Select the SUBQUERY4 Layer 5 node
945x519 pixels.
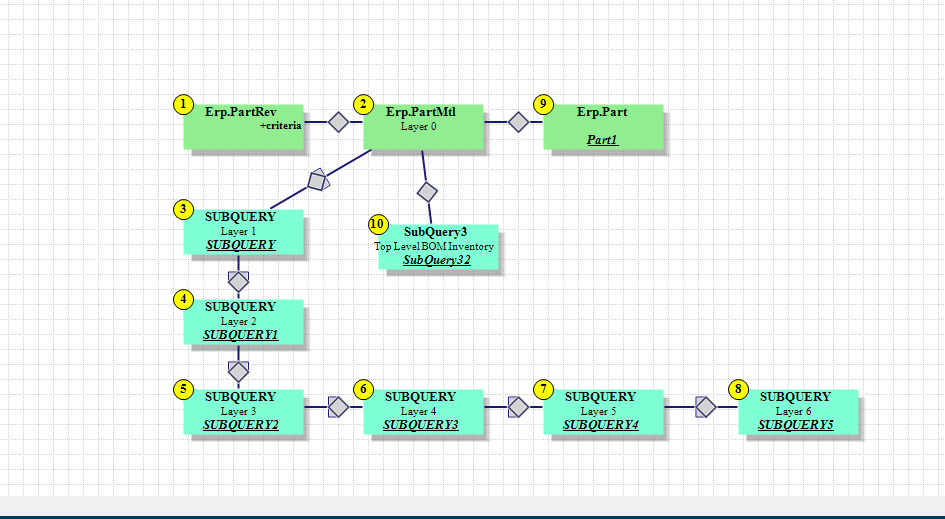(x=603, y=412)
